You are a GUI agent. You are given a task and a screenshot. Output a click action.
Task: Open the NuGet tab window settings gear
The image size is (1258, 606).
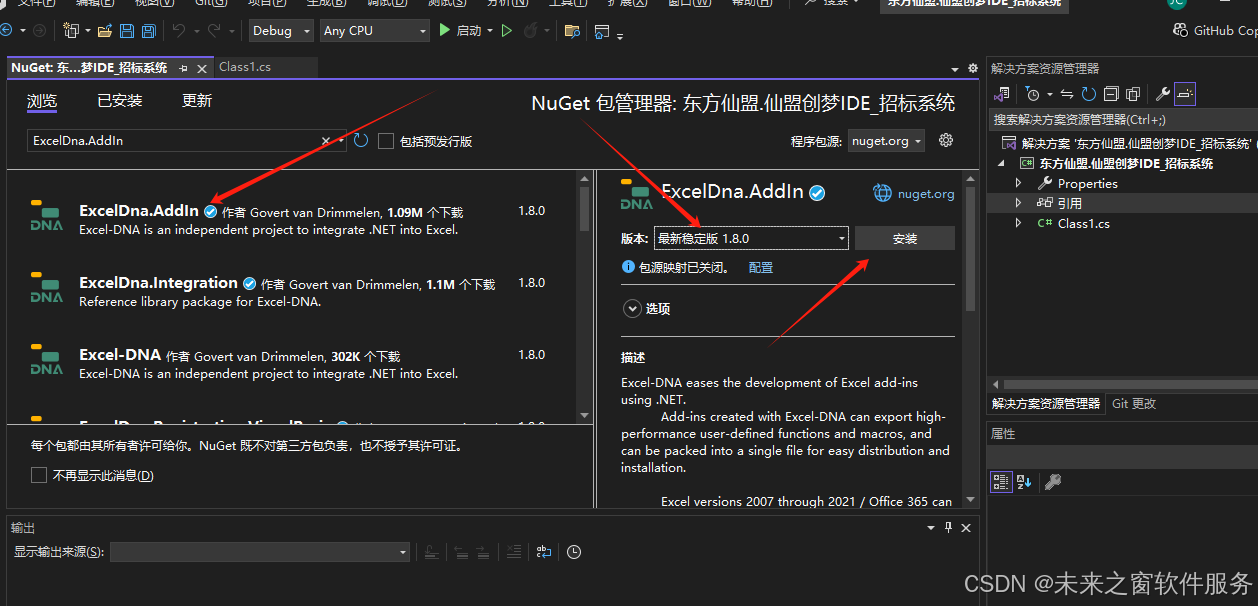pos(973,68)
